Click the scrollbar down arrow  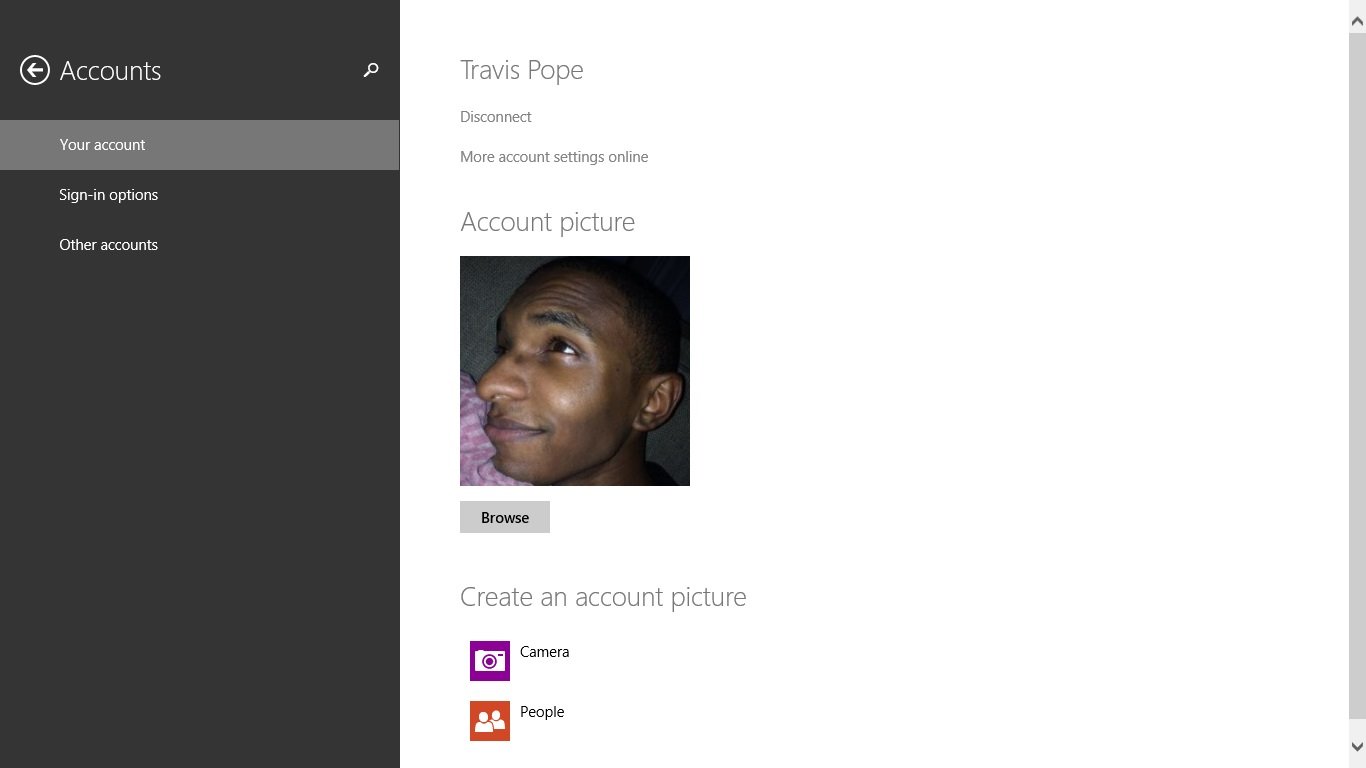pos(1357,747)
